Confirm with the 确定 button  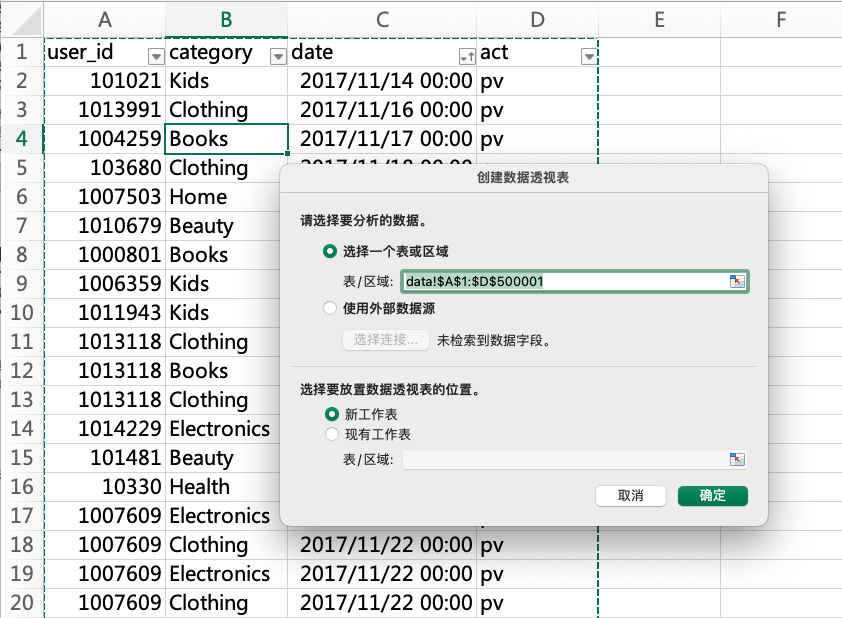click(713, 496)
